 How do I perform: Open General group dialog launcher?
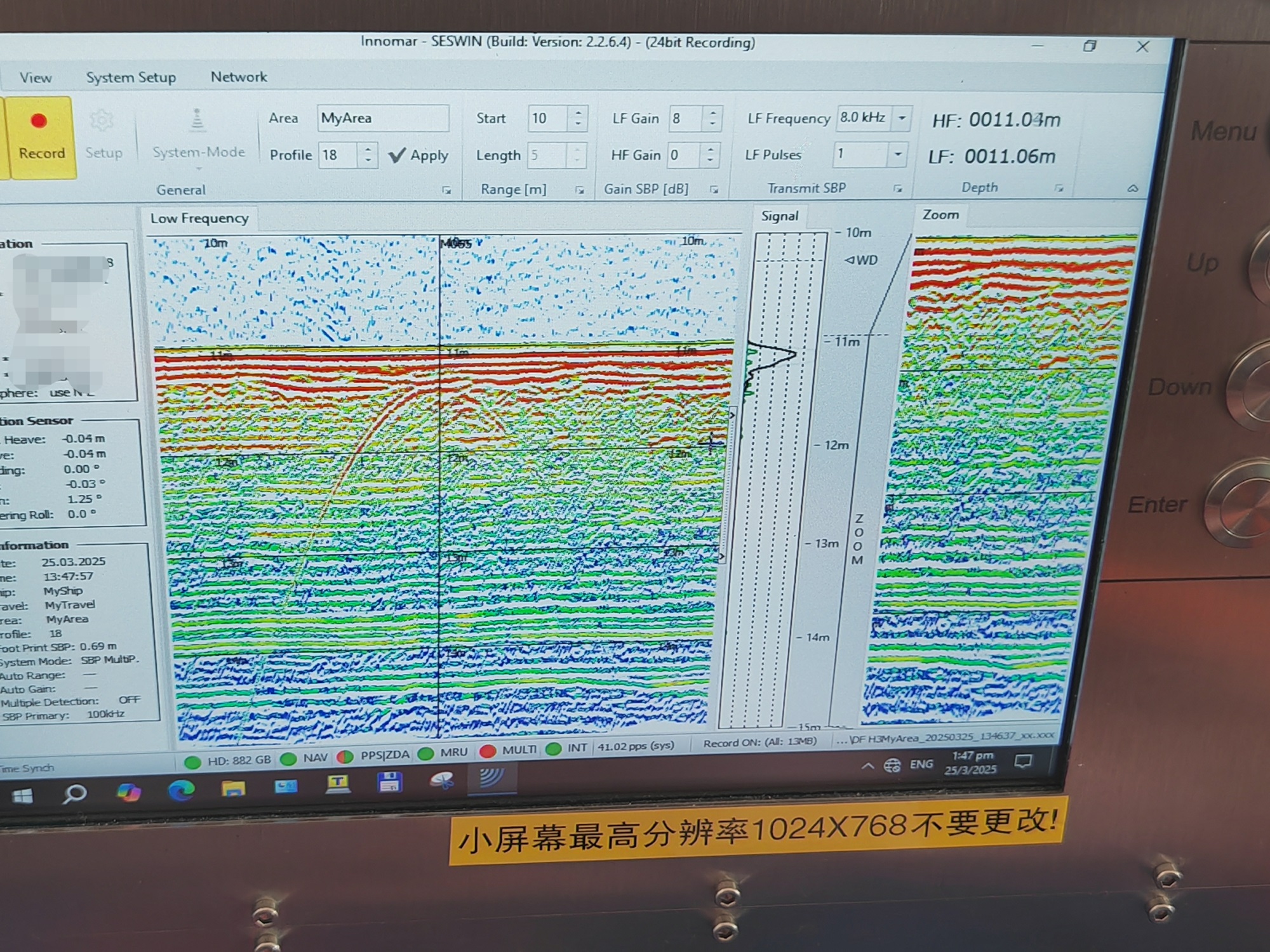click(446, 190)
